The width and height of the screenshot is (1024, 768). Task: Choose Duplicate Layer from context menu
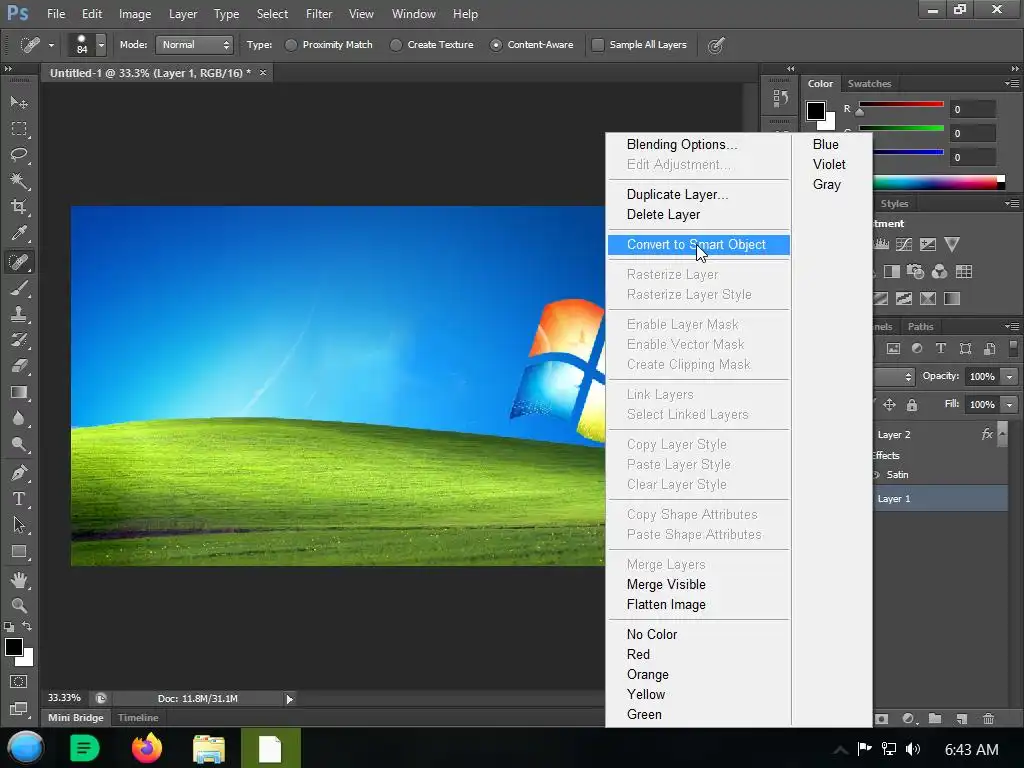(699, 195)
